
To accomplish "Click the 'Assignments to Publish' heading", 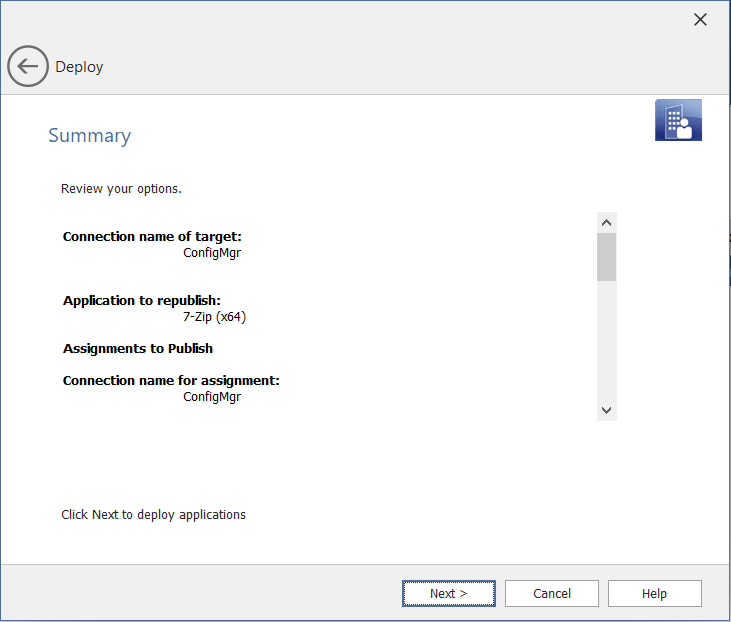I will click(138, 349).
